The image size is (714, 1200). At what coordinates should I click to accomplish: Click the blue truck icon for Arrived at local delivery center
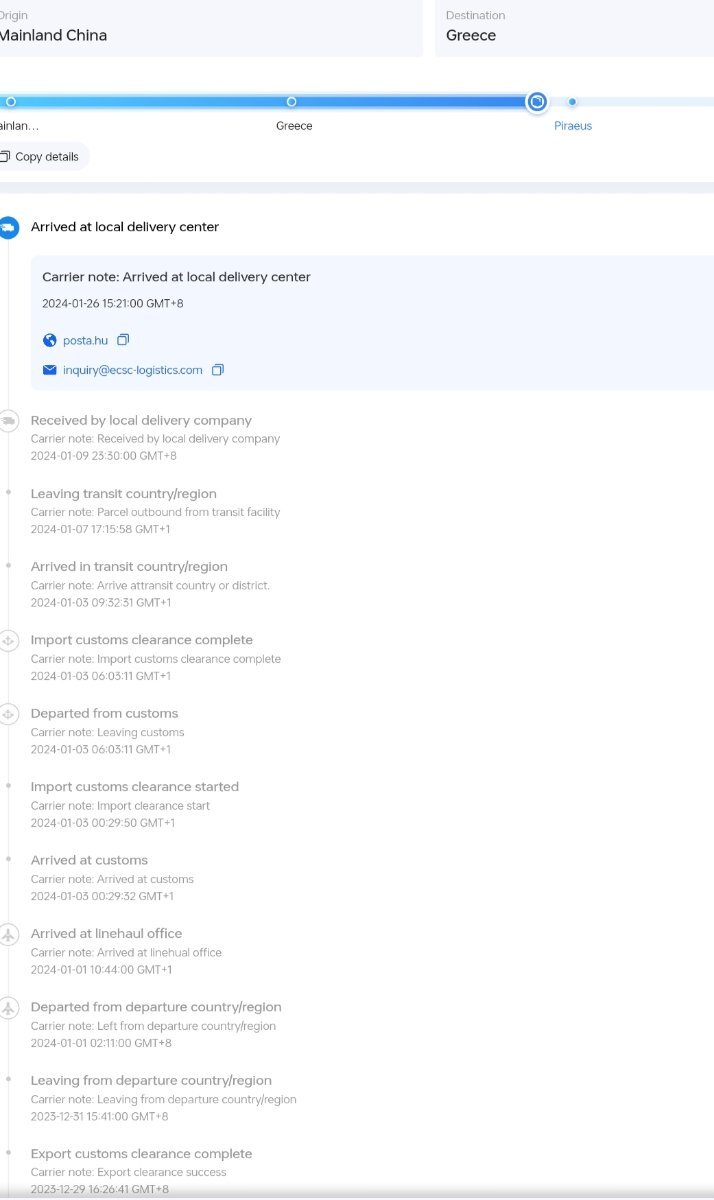tap(8, 227)
